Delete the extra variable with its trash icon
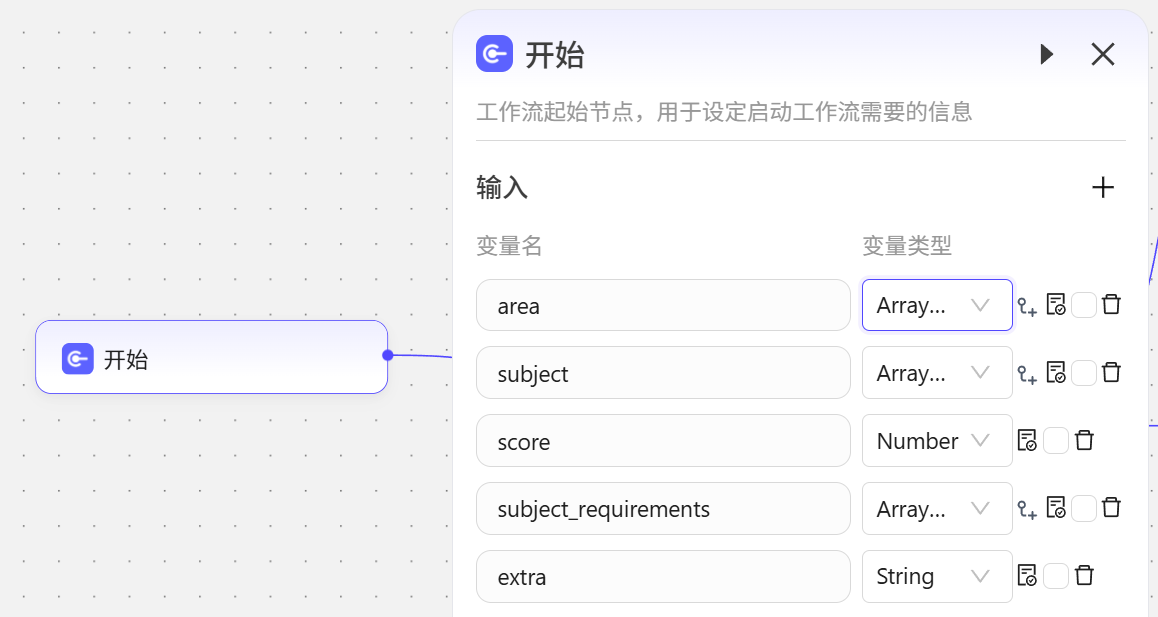The width and height of the screenshot is (1158, 617). [x=1083, y=576]
